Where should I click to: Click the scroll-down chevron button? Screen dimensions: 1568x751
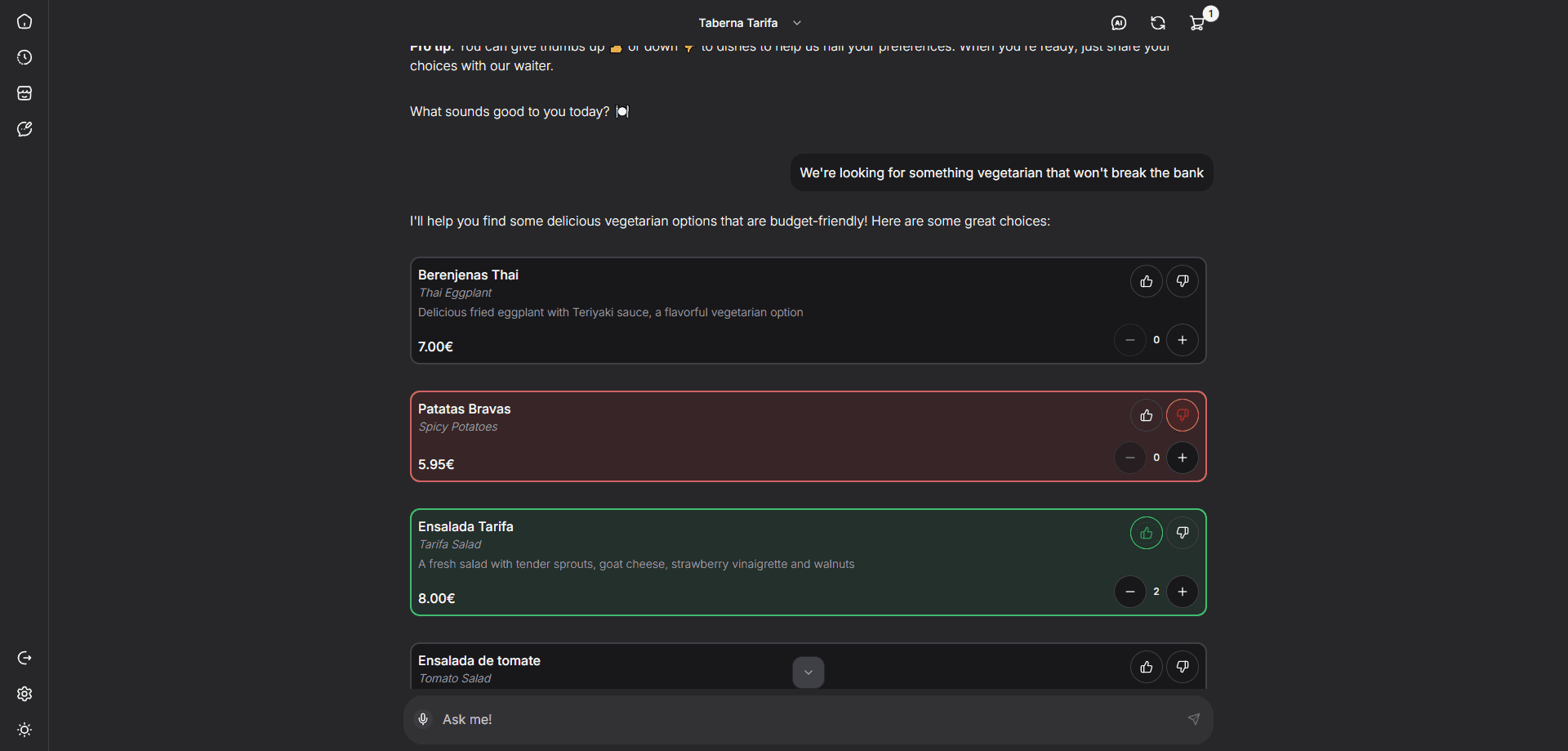click(x=808, y=673)
